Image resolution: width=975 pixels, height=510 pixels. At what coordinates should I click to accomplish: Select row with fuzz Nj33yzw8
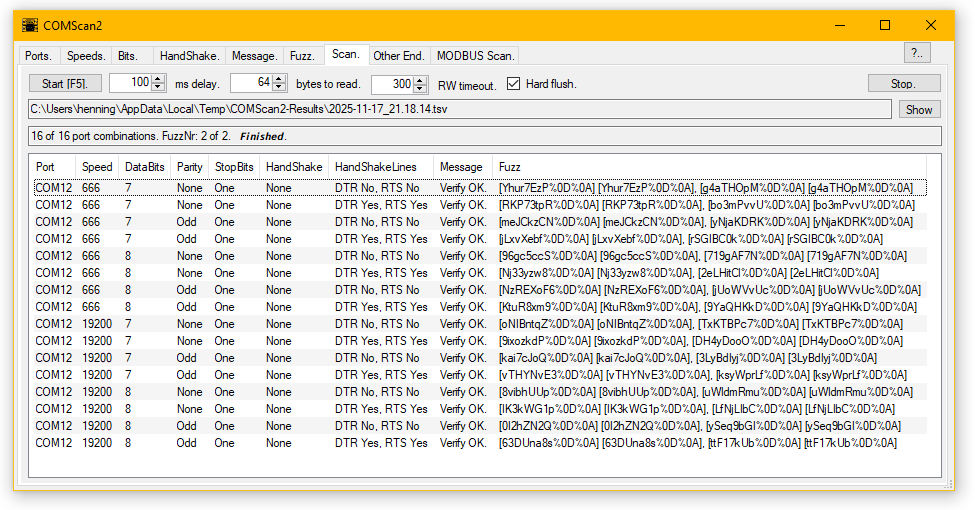point(480,273)
